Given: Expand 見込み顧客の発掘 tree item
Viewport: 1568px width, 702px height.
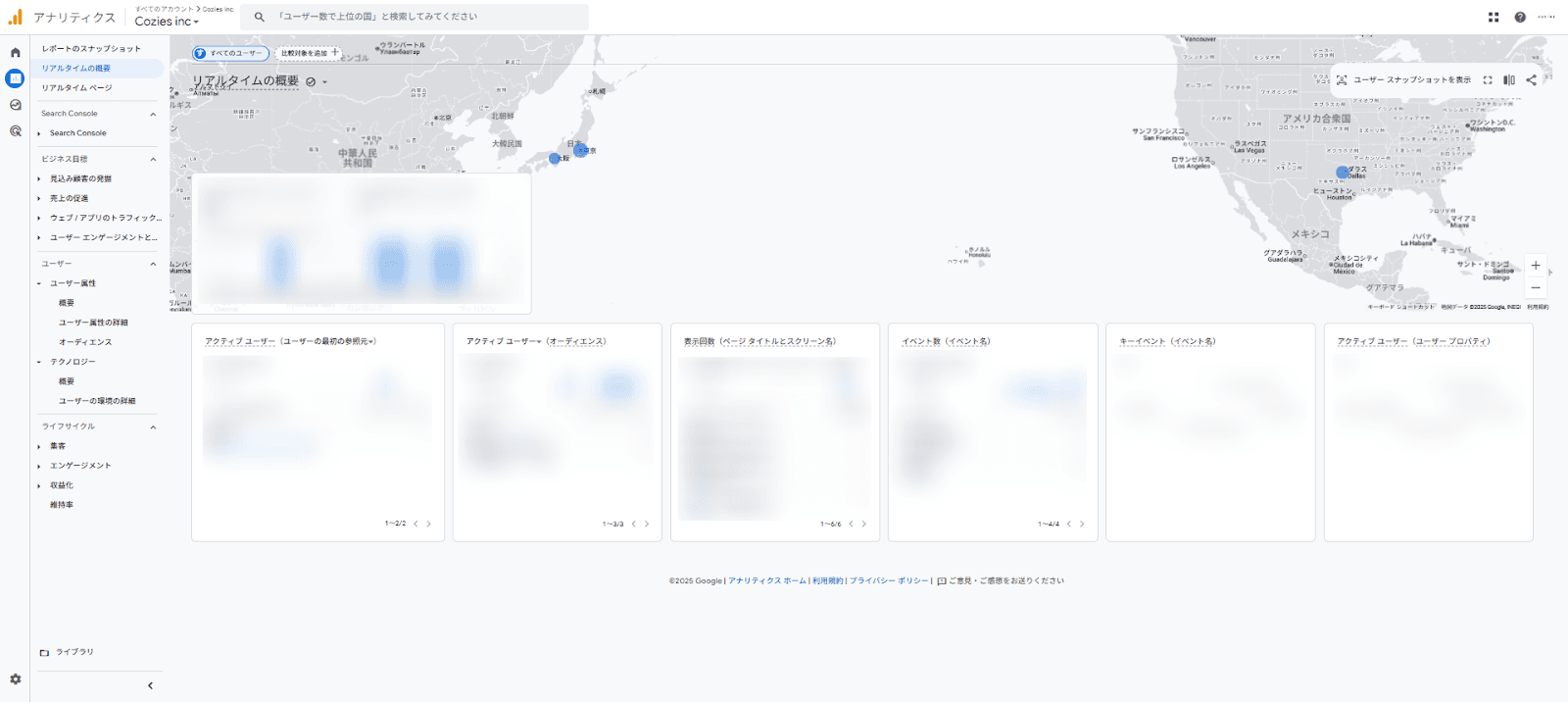Looking at the screenshot, I should tap(39, 179).
